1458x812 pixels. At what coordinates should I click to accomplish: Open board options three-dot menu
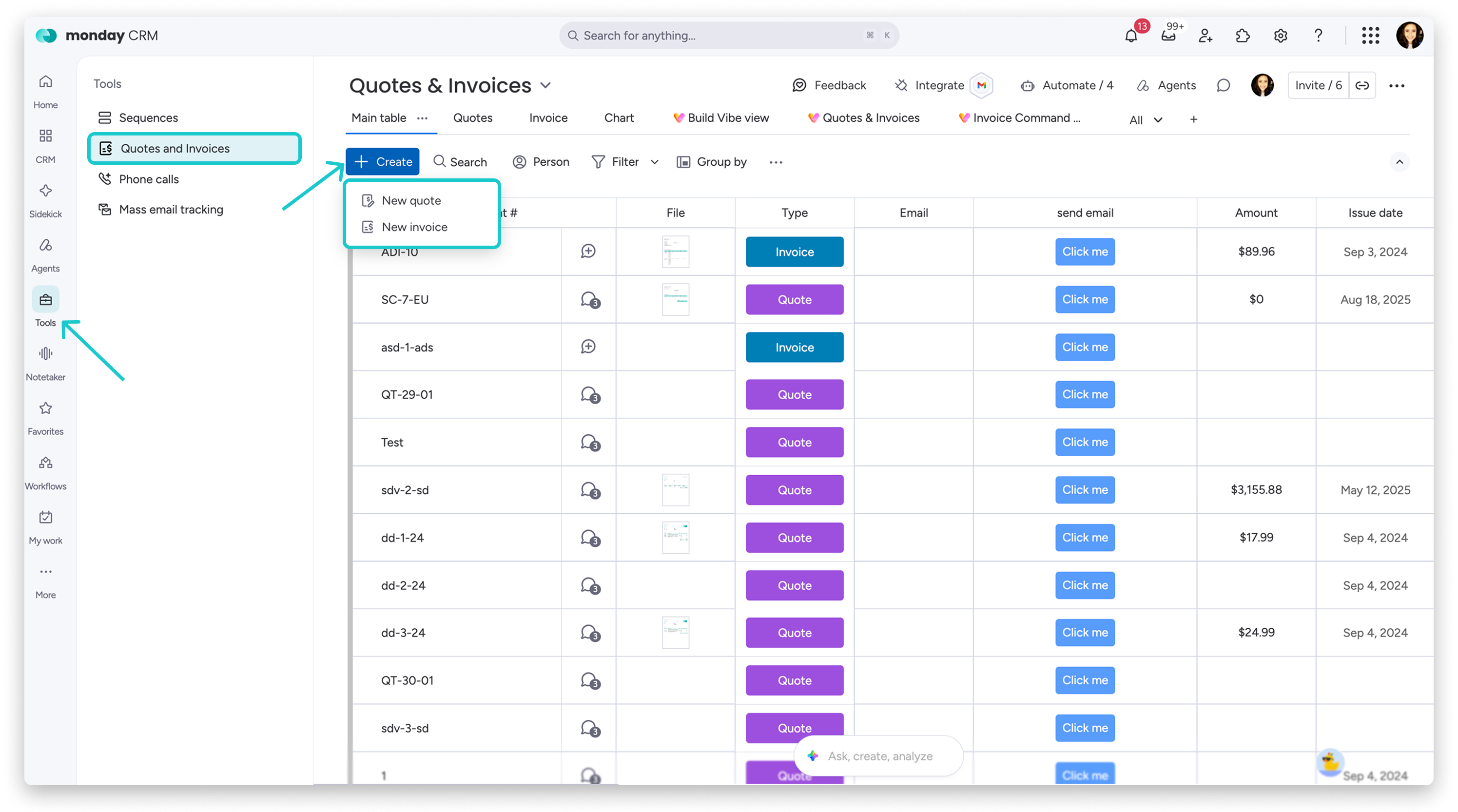(x=1396, y=85)
